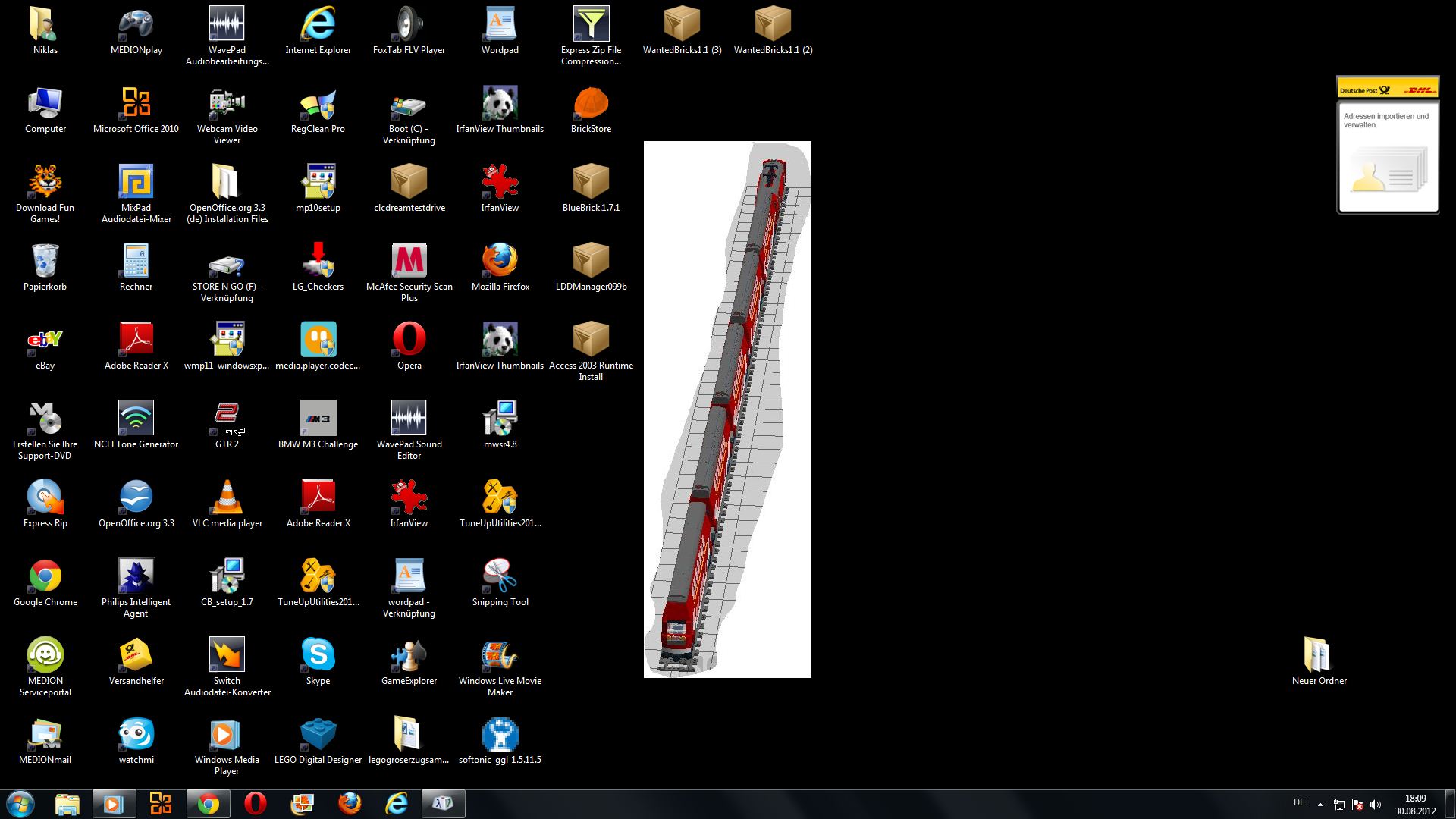Click the Deutsche Post DHL gadget header
The width and height of the screenshot is (1456, 819).
tap(1388, 89)
